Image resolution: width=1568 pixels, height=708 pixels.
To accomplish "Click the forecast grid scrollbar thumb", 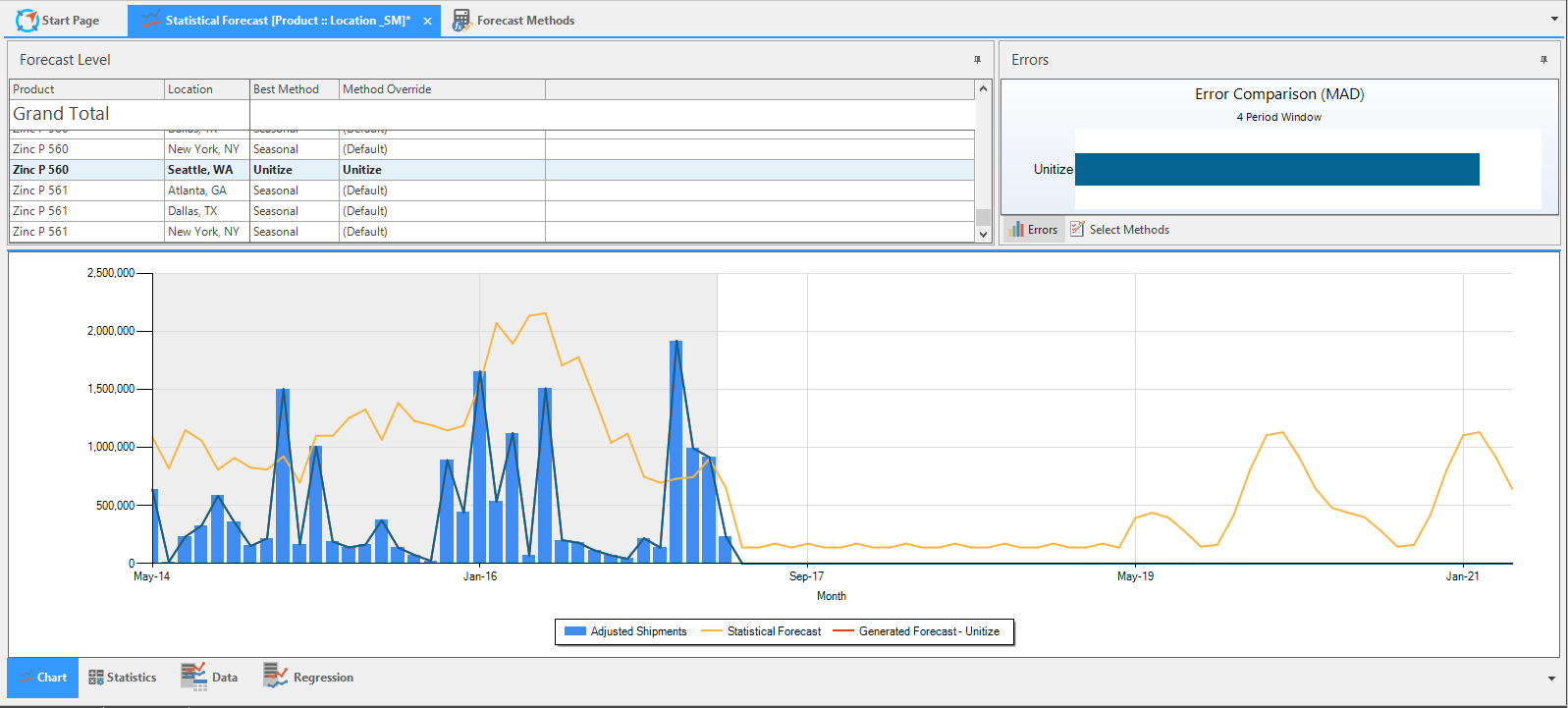I will [x=983, y=216].
